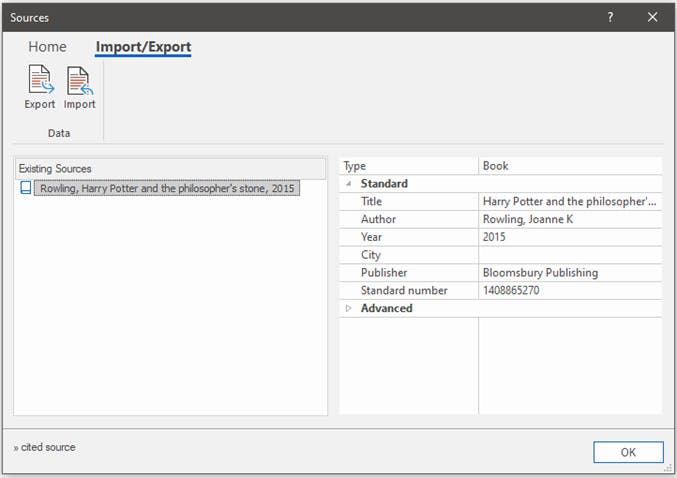
Task: Click the Standard number value 1408865270
Action: (x=570, y=291)
